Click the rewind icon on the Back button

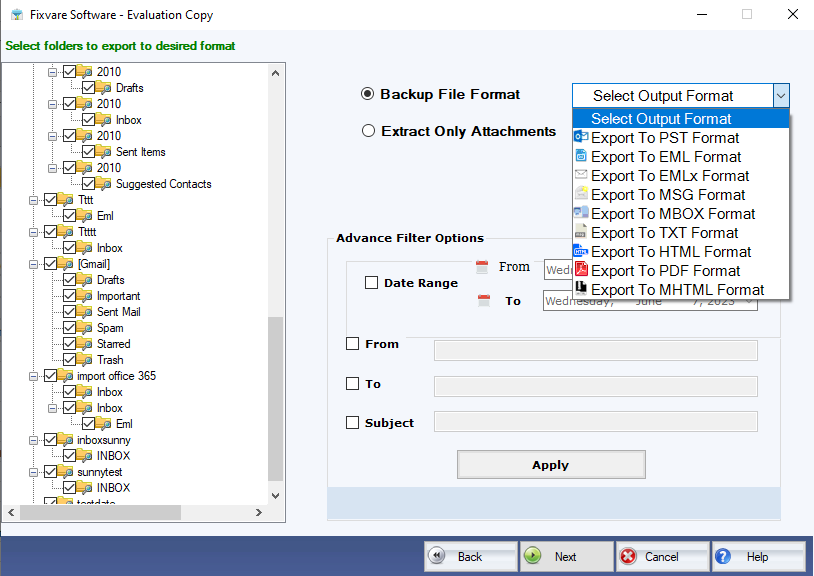(435, 556)
